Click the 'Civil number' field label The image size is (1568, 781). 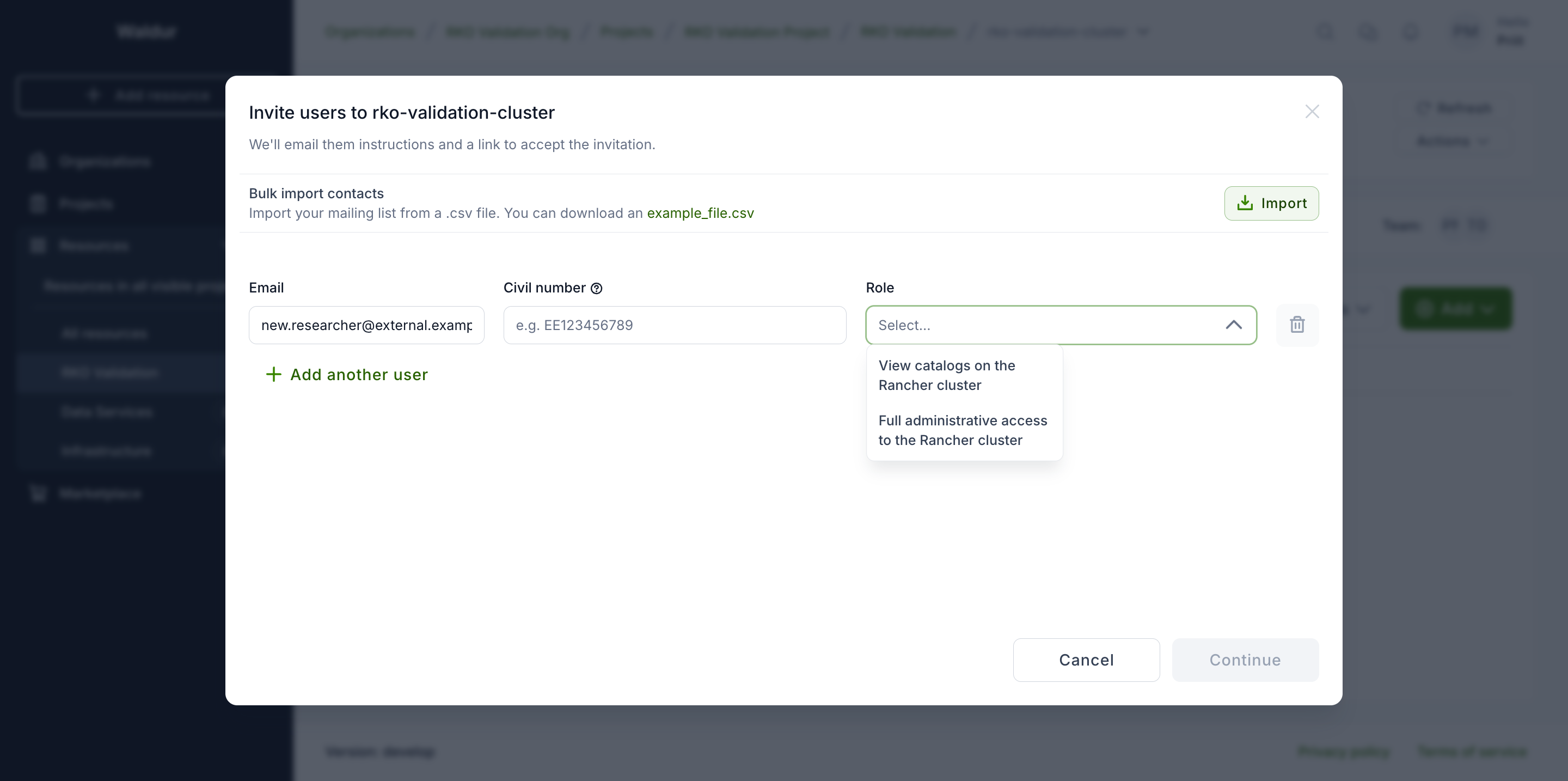pyautogui.click(x=545, y=288)
